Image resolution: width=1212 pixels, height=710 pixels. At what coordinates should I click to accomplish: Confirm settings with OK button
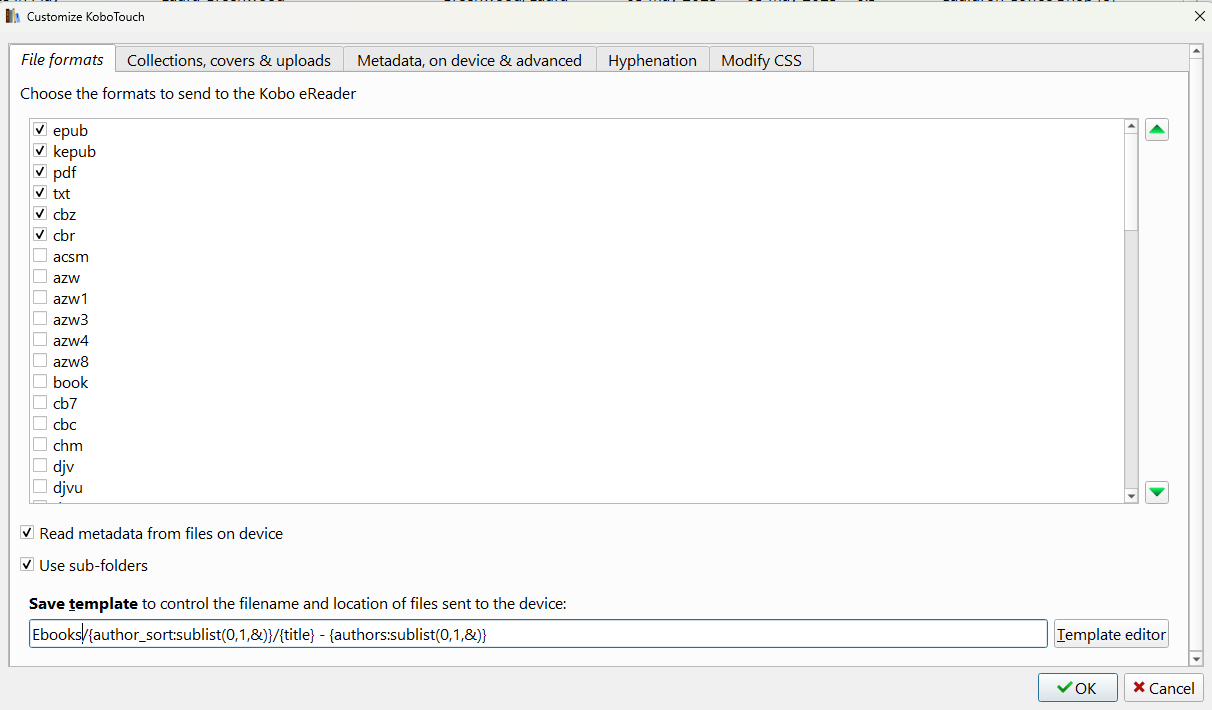[1077, 688]
